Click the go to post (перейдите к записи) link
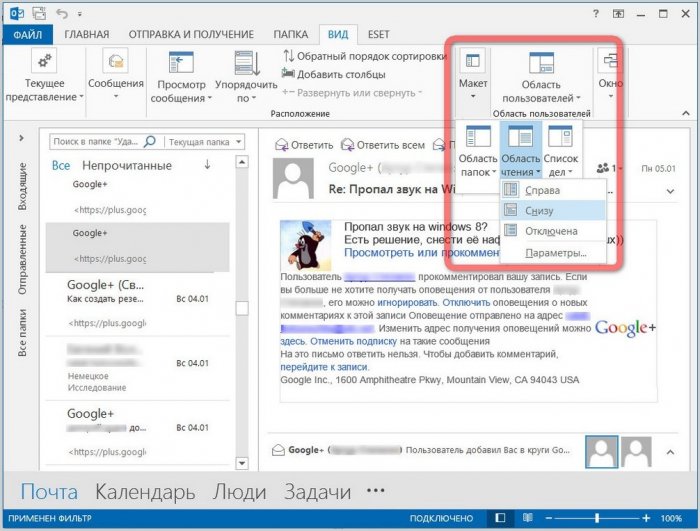Screen dimensions: 700x531 pos(325,367)
